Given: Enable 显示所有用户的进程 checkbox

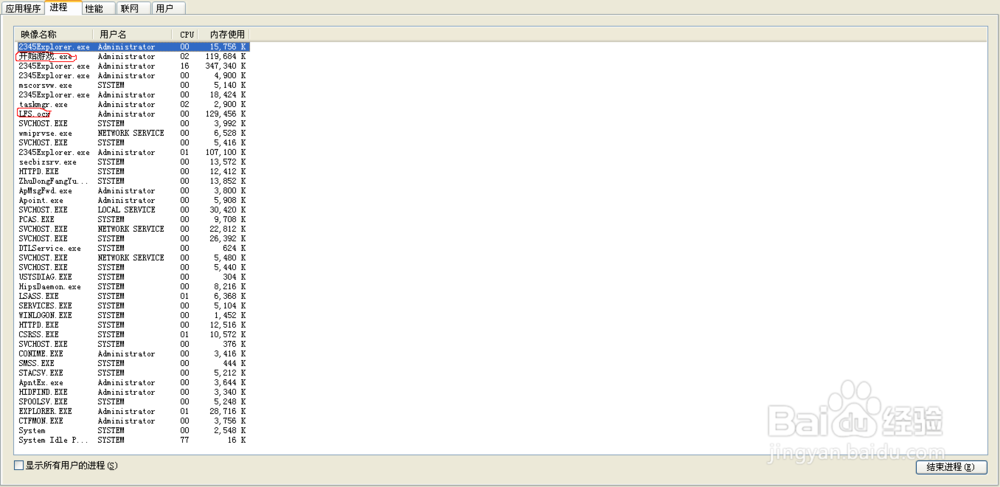Looking at the screenshot, I should [x=19, y=465].
